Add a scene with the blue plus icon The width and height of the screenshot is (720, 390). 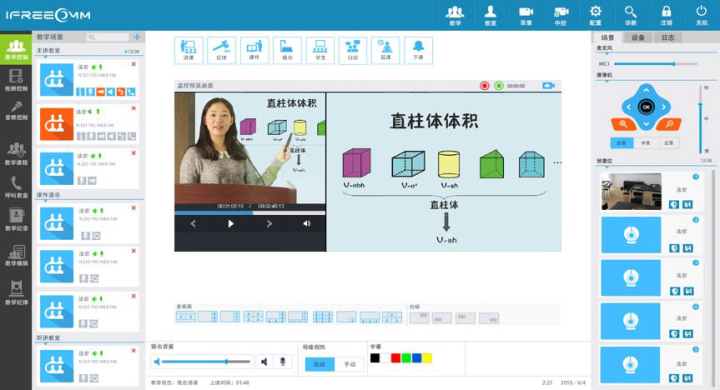(x=137, y=37)
